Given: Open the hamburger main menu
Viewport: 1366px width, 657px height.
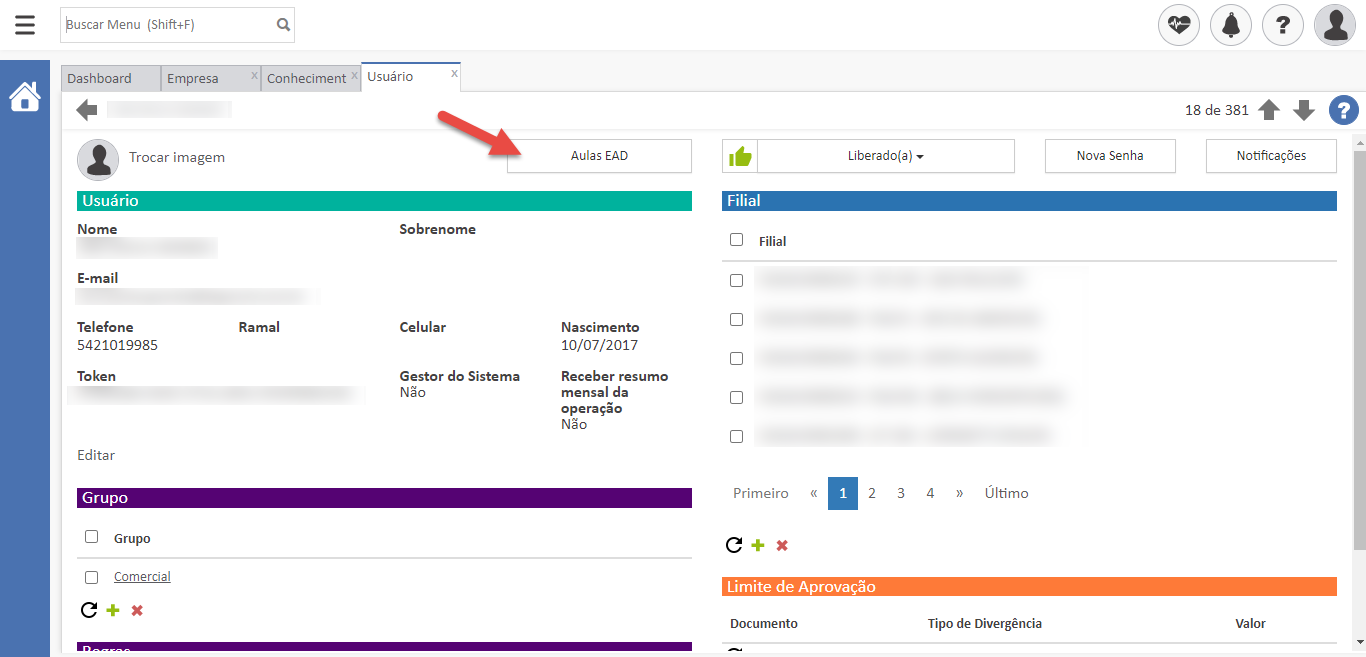Looking at the screenshot, I should (25, 25).
